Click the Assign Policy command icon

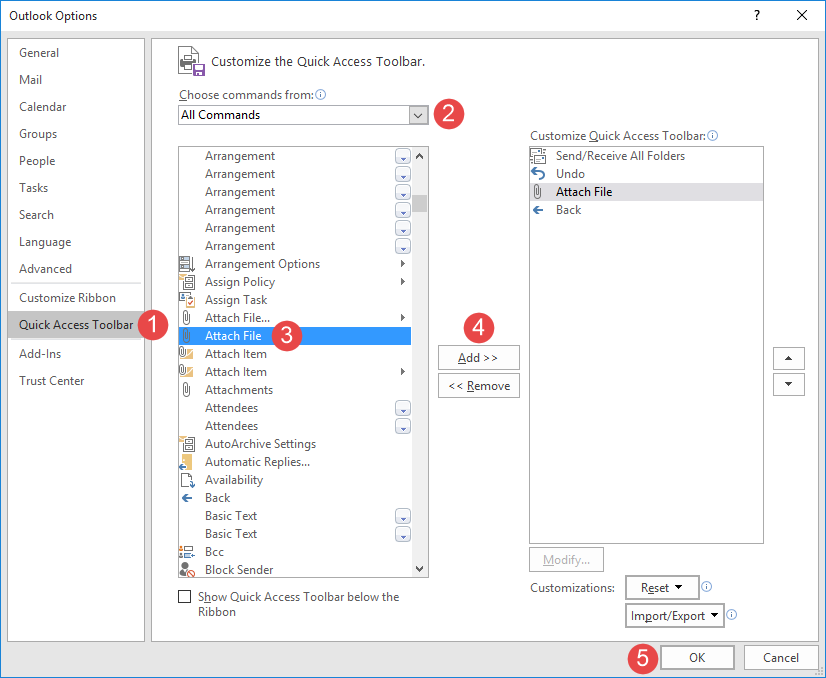point(187,282)
